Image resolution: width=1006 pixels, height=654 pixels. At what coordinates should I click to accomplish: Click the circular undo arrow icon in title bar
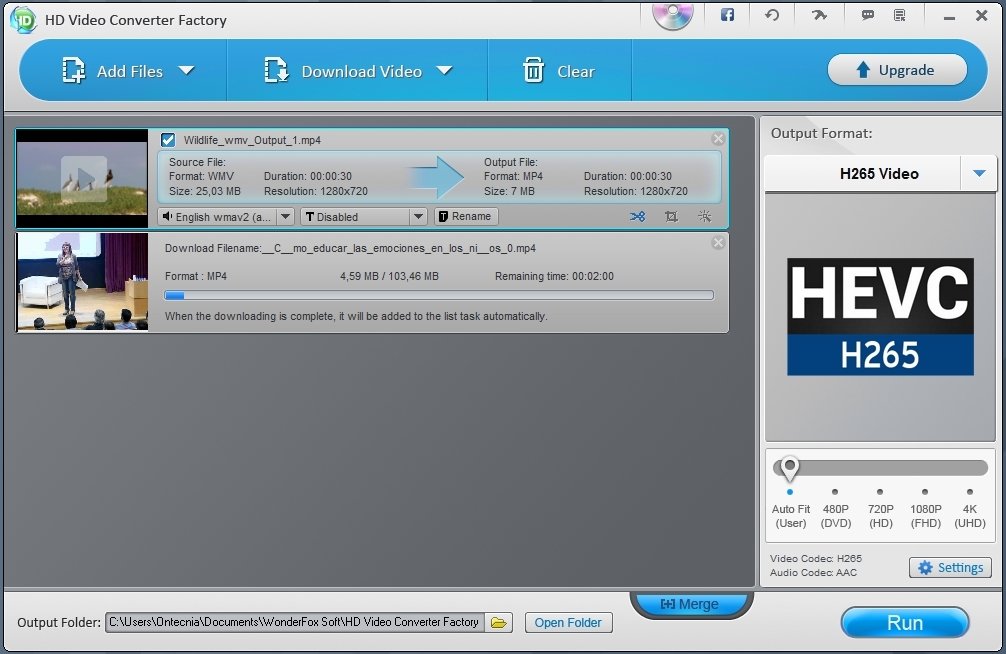(772, 15)
